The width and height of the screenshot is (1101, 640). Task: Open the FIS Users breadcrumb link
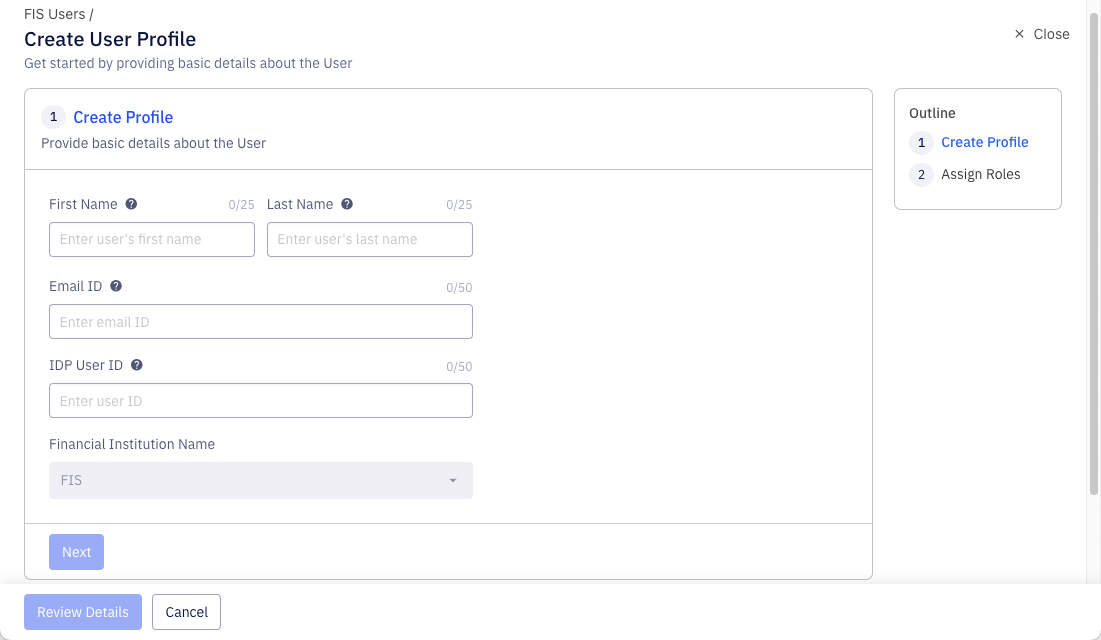coord(52,14)
